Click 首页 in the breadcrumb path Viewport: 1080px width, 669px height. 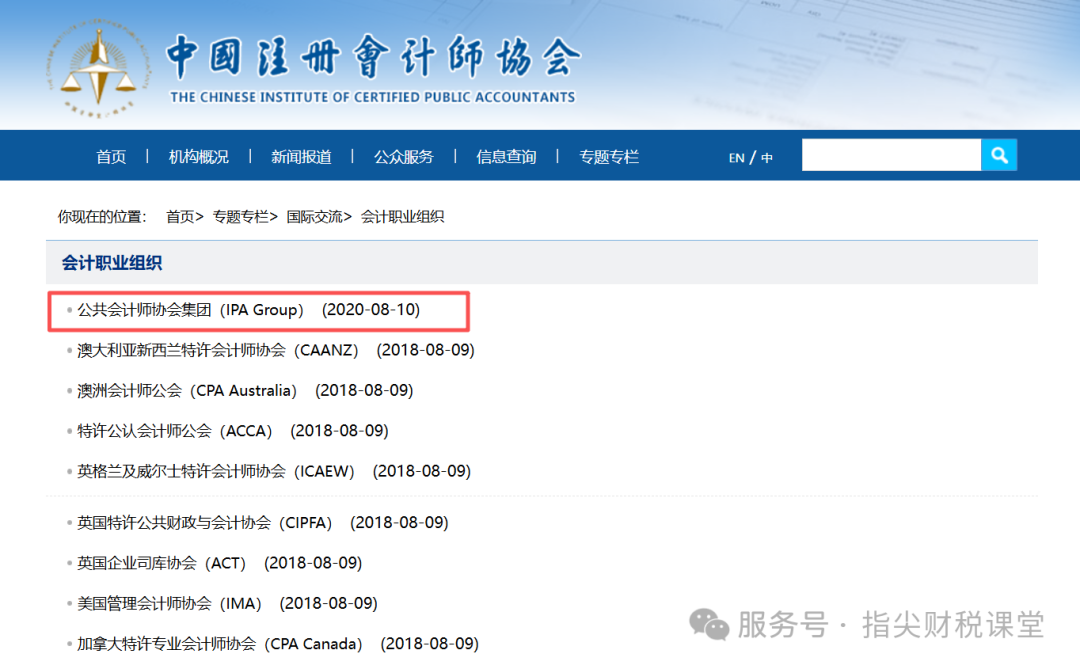pyautogui.click(x=180, y=217)
